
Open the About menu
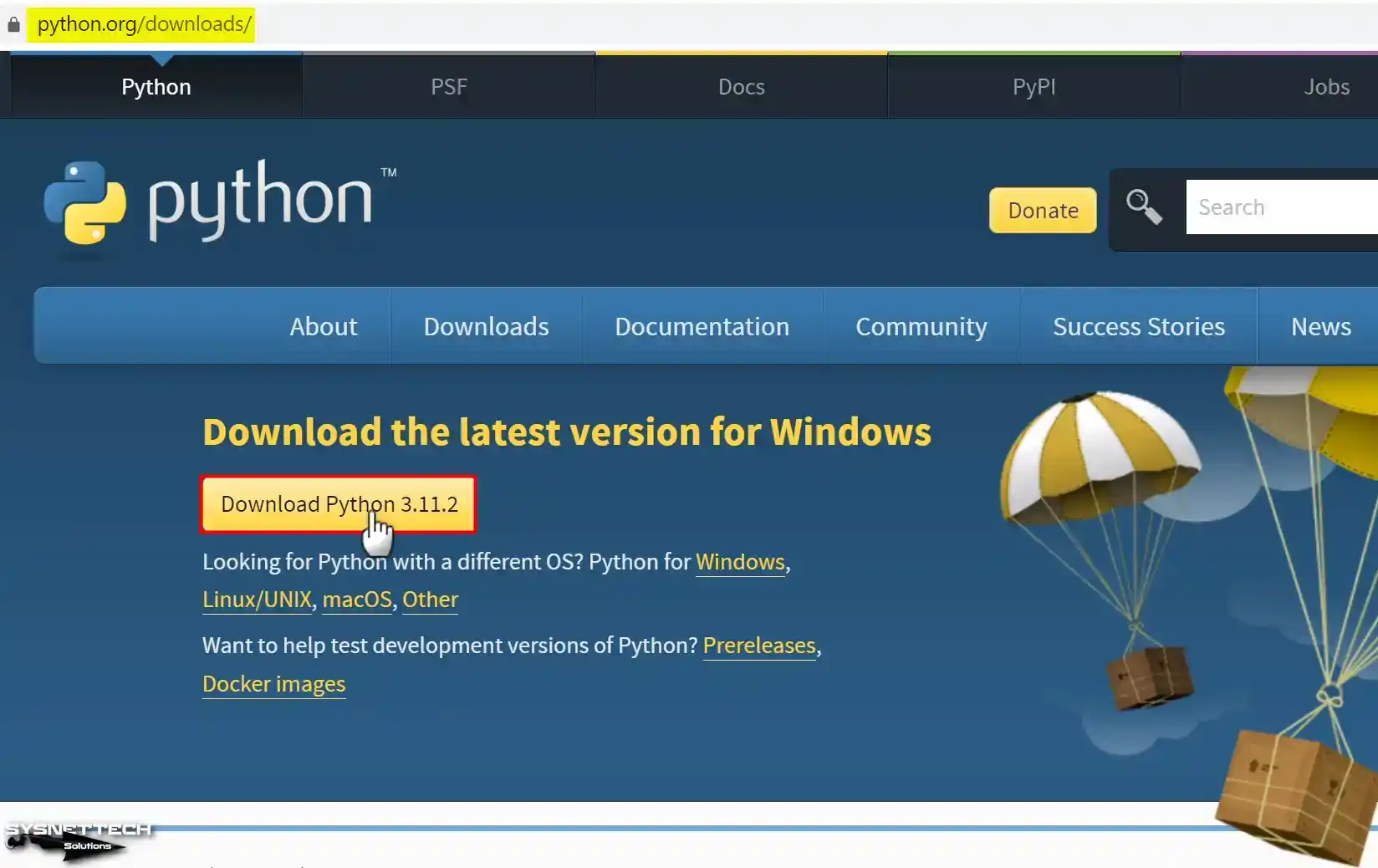324,326
